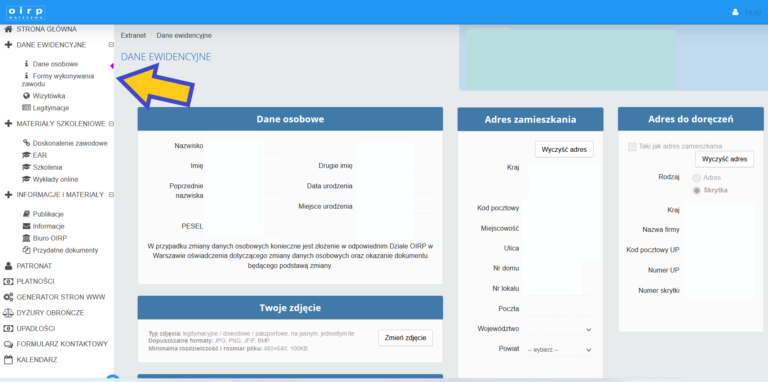The image size is (768, 382).
Task: Click 'Wyczyść adres' under Adres zamieszkania
Action: 564,149
